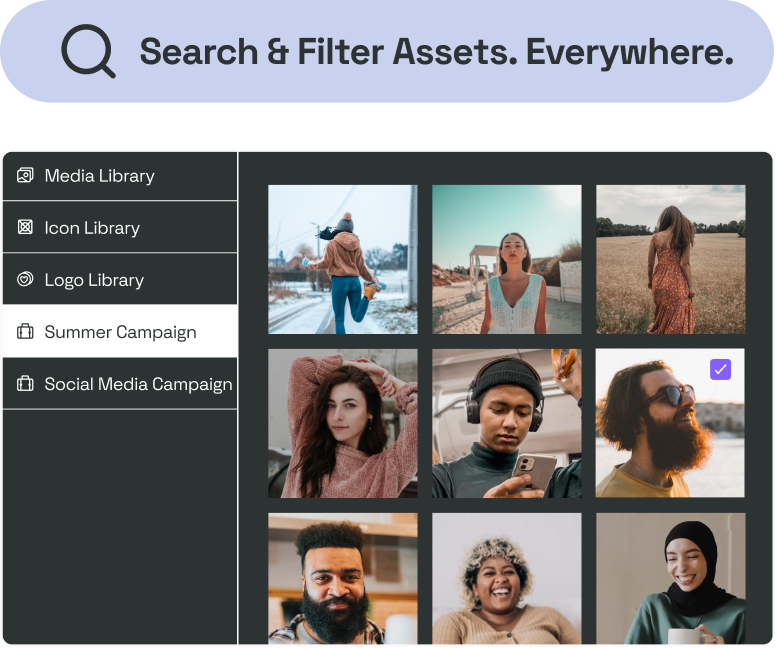Screen dimensions: 776x648
Task: Go to Logo Library
Action: [x=120, y=280]
